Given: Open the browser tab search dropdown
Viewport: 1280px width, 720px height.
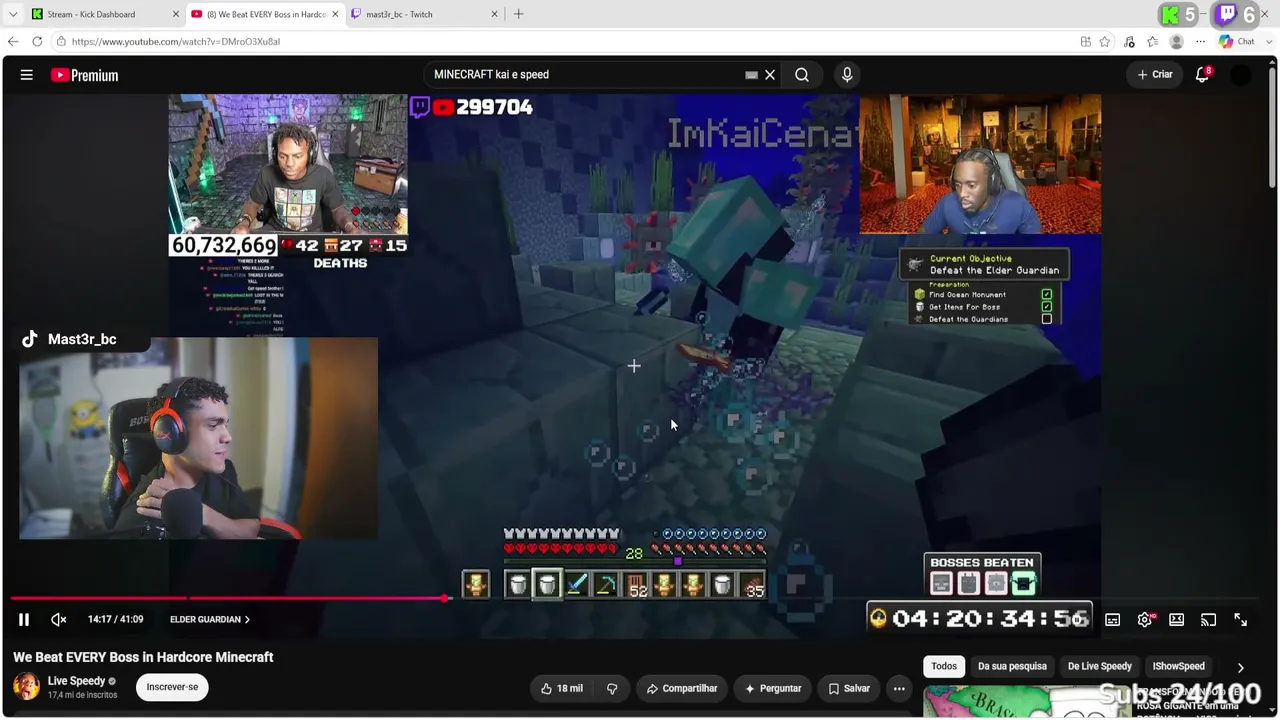Looking at the screenshot, I should [12, 14].
